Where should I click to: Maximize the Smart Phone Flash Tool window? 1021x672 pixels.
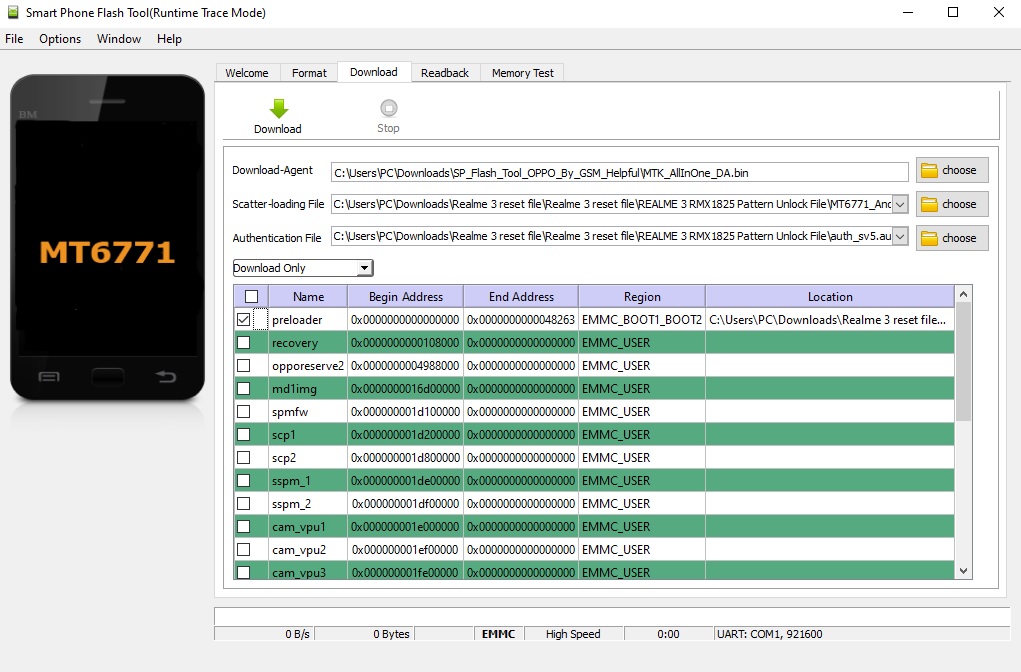pos(953,12)
